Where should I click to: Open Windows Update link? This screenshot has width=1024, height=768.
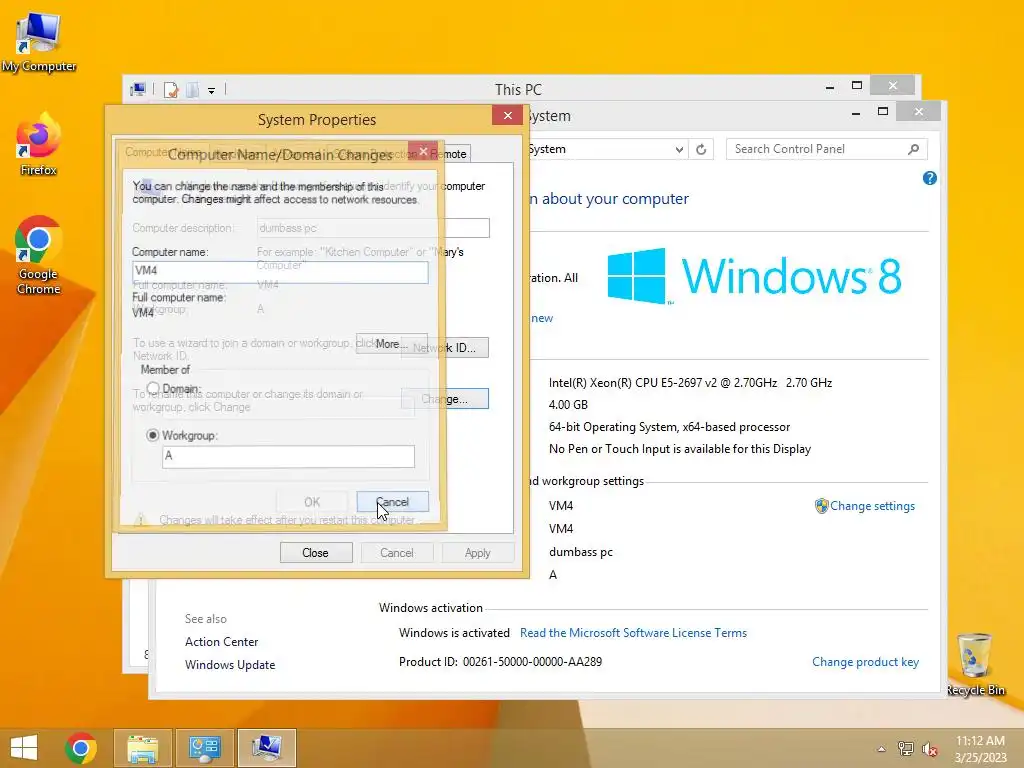tap(230, 665)
